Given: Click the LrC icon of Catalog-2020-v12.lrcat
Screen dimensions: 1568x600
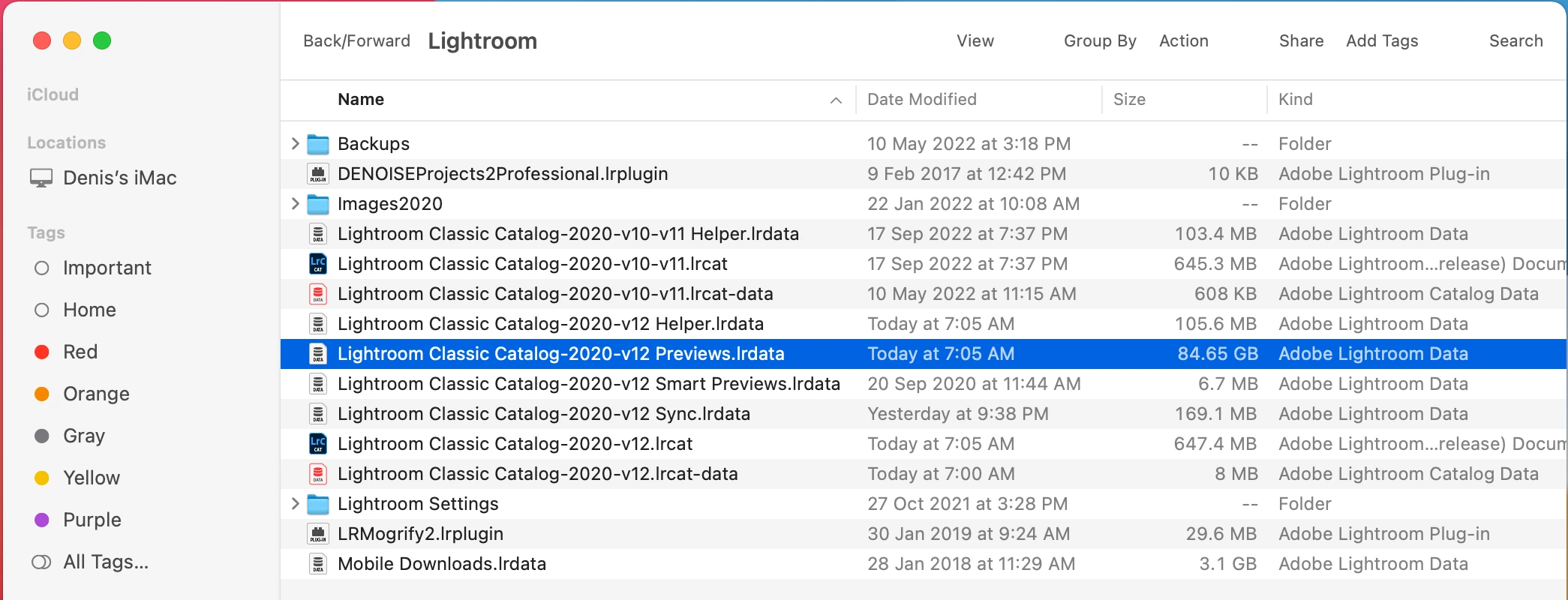Looking at the screenshot, I should coord(318,444).
